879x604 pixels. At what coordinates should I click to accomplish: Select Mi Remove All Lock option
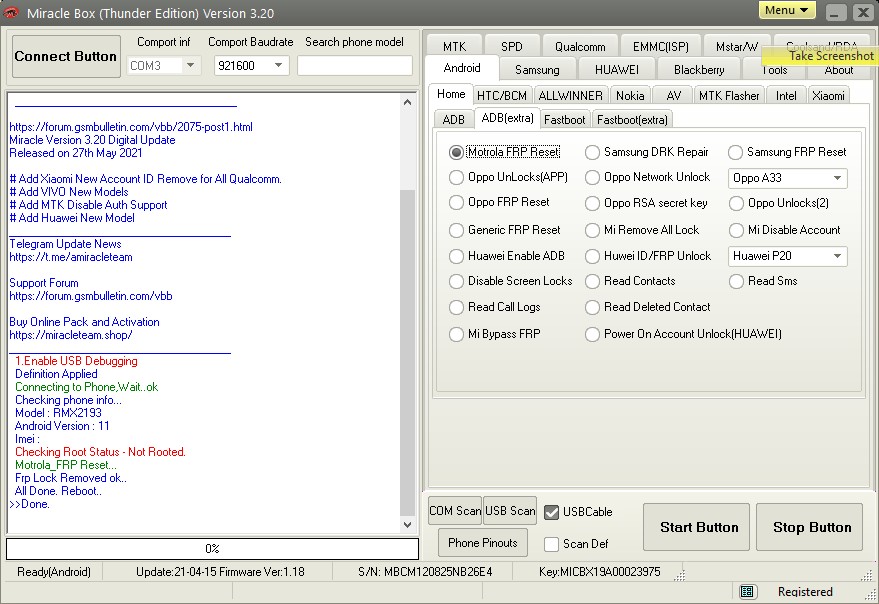tap(592, 230)
